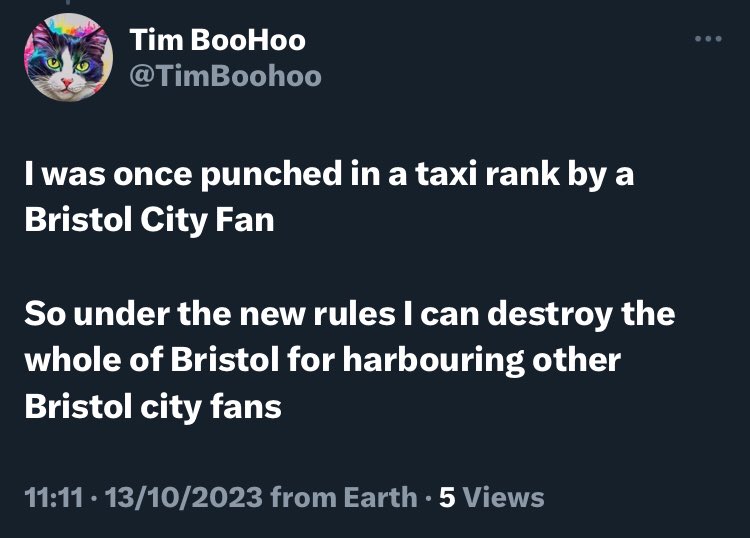Viewport: 750px width, 538px height.
Task: Click the cat's green eyes in avatar
Action: click(68, 64)
